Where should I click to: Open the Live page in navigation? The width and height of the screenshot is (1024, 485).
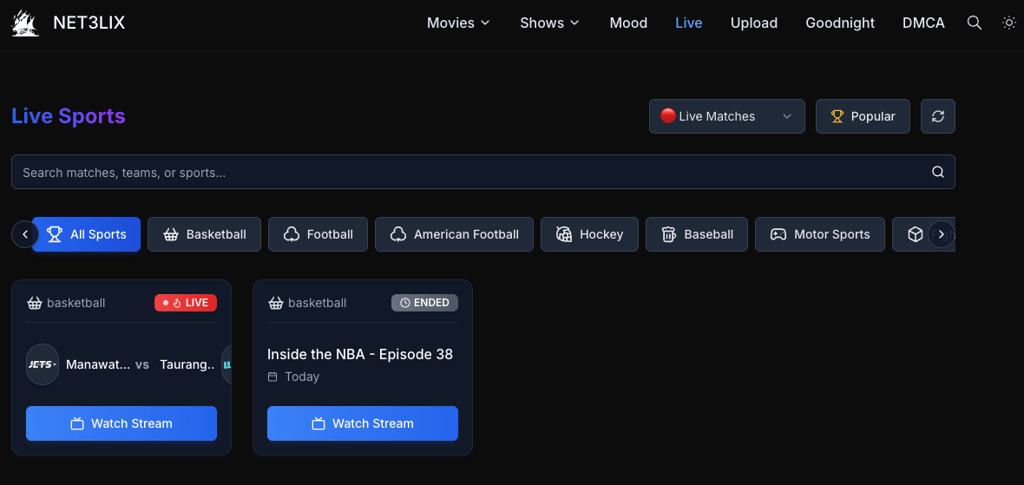pos(688,23)
